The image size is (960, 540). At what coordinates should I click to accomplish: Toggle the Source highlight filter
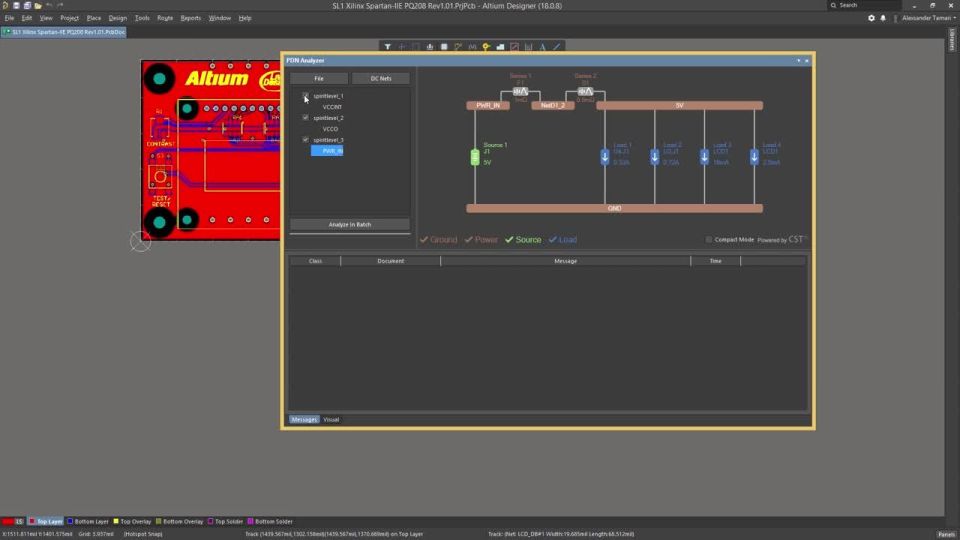(x=523, y=239)
